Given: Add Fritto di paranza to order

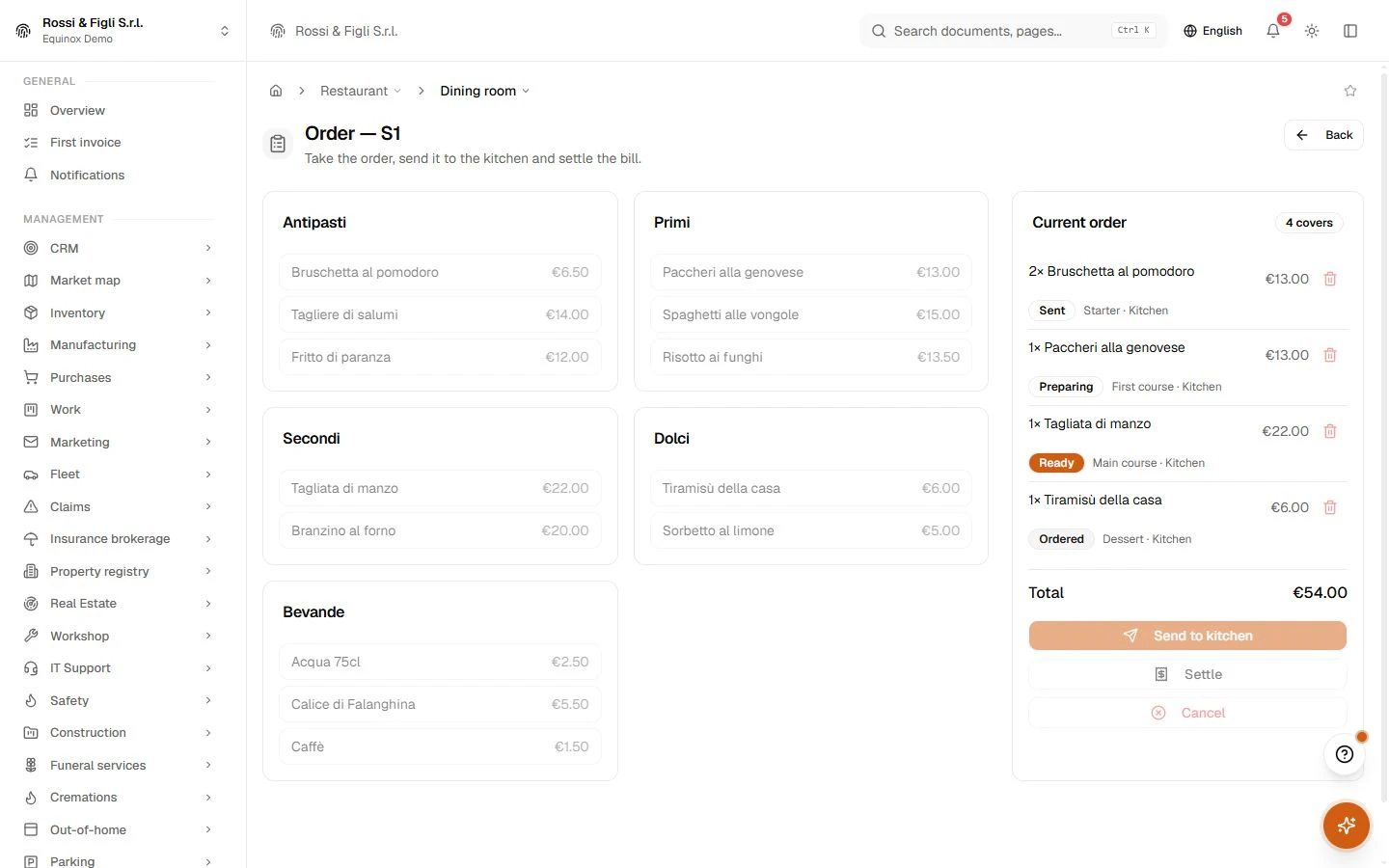Looking at the screenshot, I should (440, 357).
